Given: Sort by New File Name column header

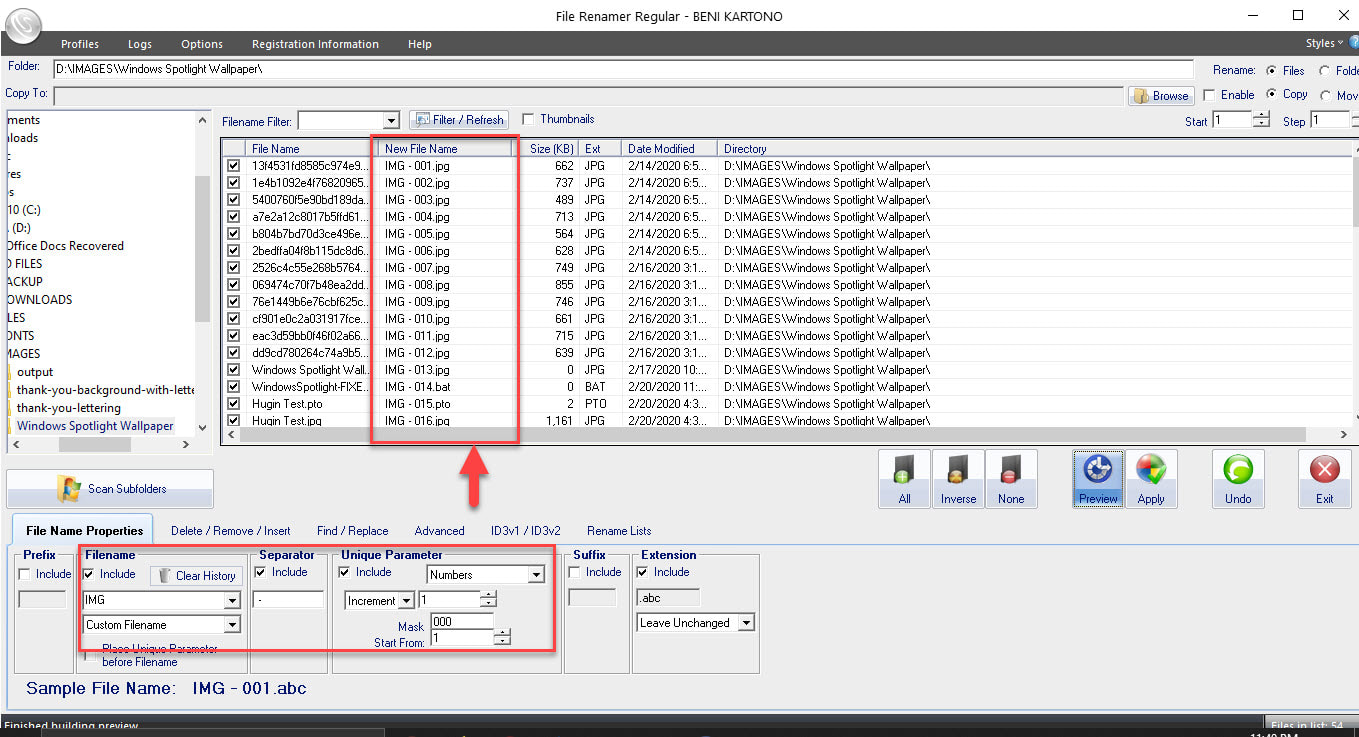Looking at the screenshot, I should click(x=447, y=149).
